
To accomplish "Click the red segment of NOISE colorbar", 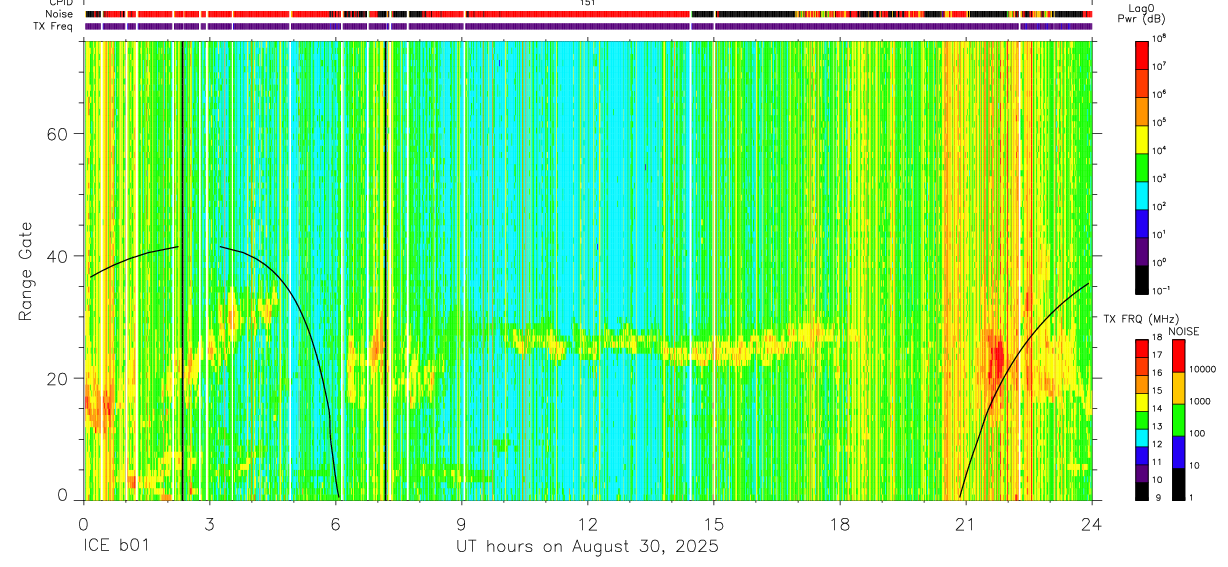I will point(1178,356).
